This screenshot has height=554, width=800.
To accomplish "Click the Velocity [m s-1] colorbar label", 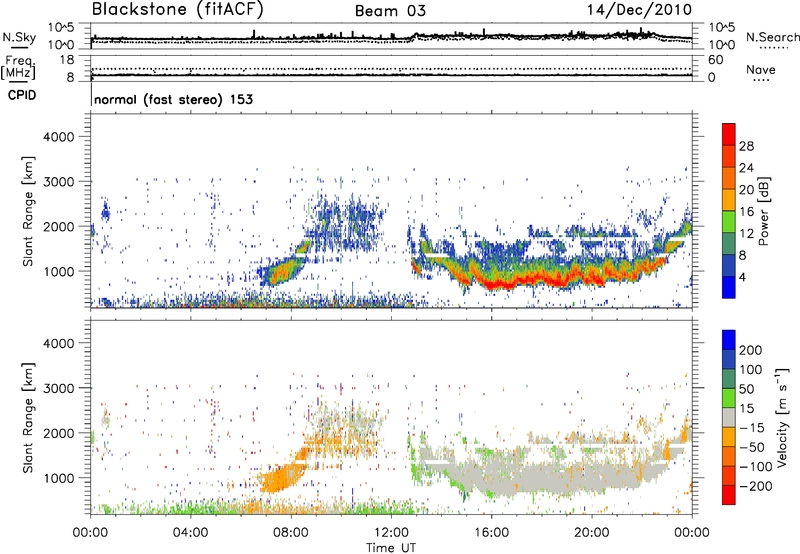I will [x=782, y=417].
